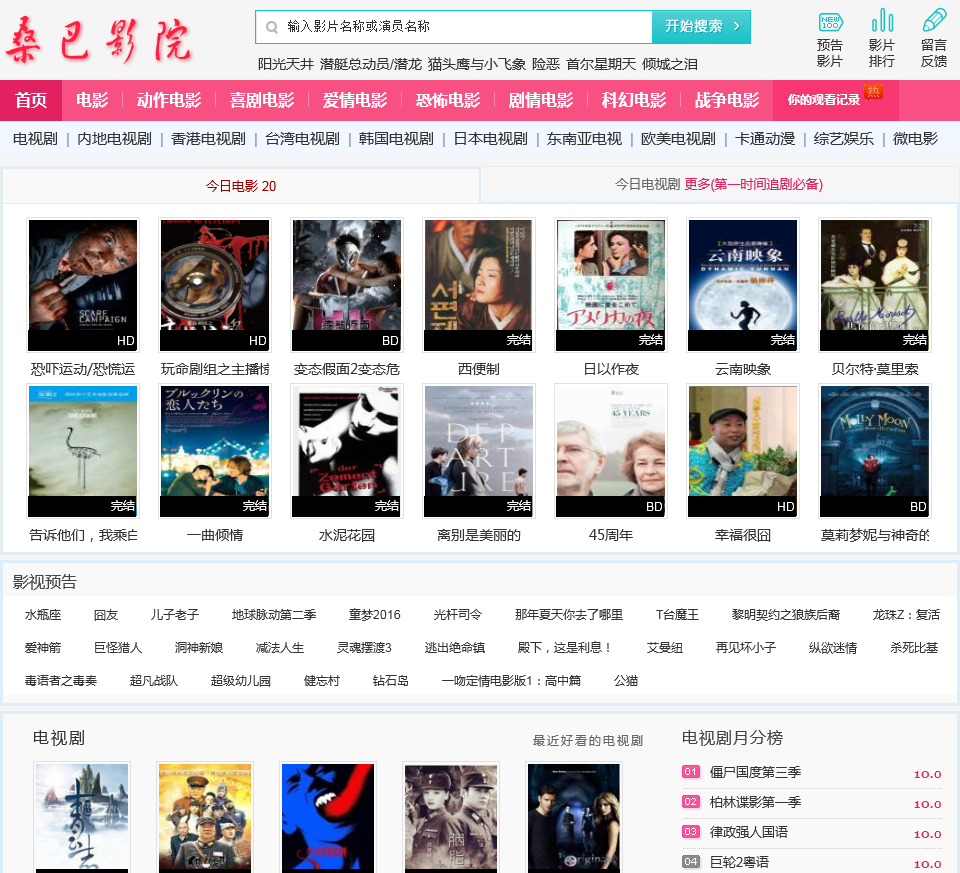Go to 剧情电影 category
The width and height of the screenshot is (960, 873).
[541, 100]
